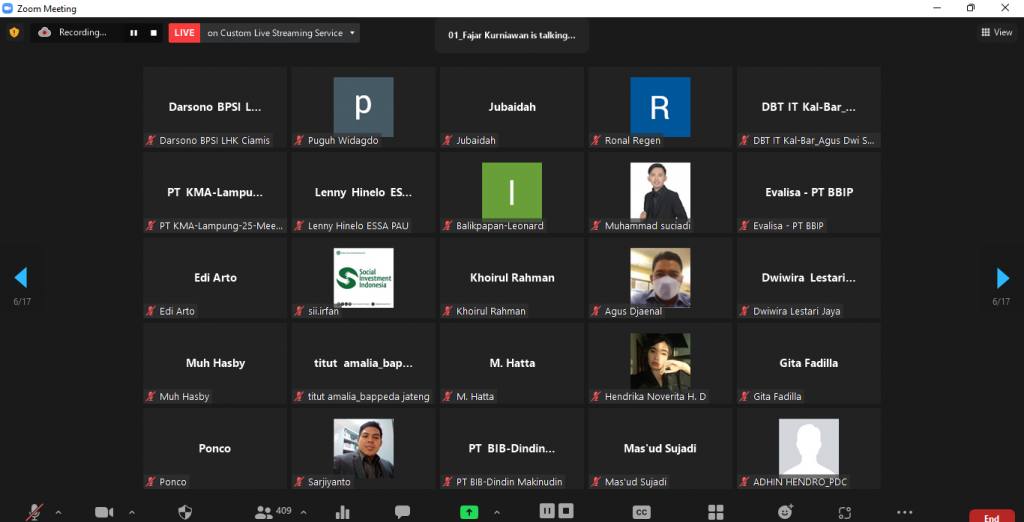The width and height of the screenshot is (1024, 522).
Task: Unmute the microphone
Action: 35,512
